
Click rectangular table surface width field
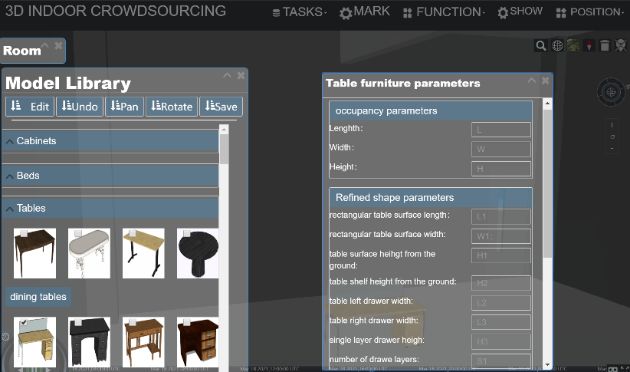[501, 236]
